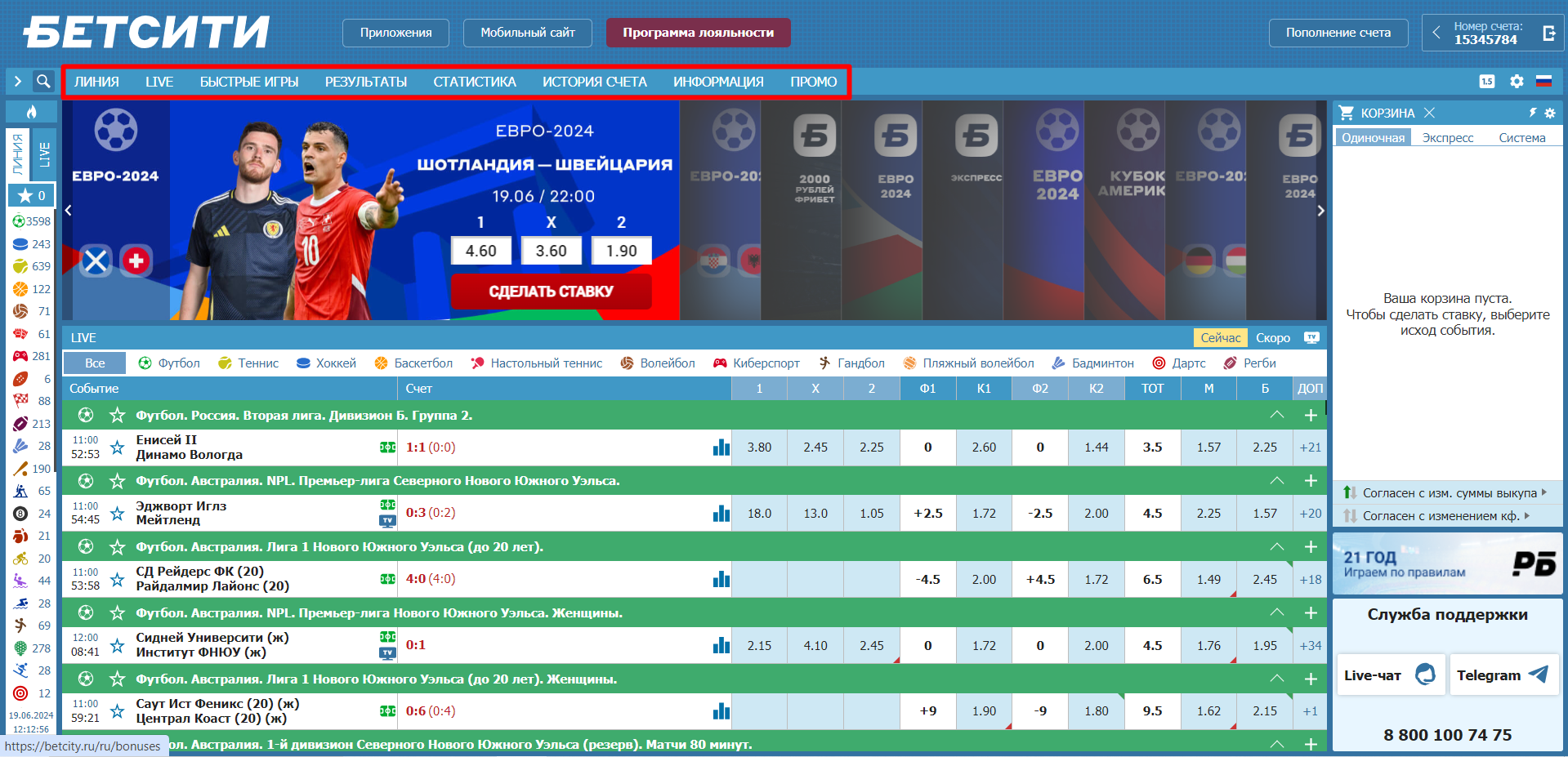Collapse the Россия Вторая лига league section
Viewport: 1568px width, 757px height.
coord(1276,416)
